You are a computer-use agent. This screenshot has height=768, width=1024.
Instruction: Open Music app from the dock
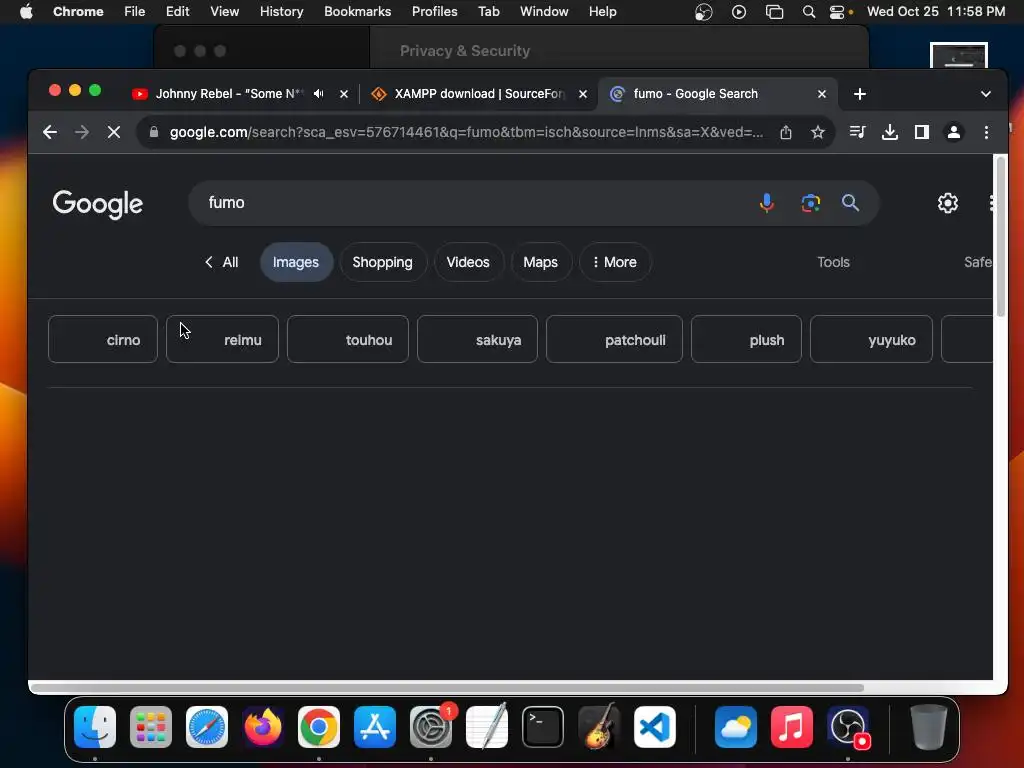pos(792,727)
